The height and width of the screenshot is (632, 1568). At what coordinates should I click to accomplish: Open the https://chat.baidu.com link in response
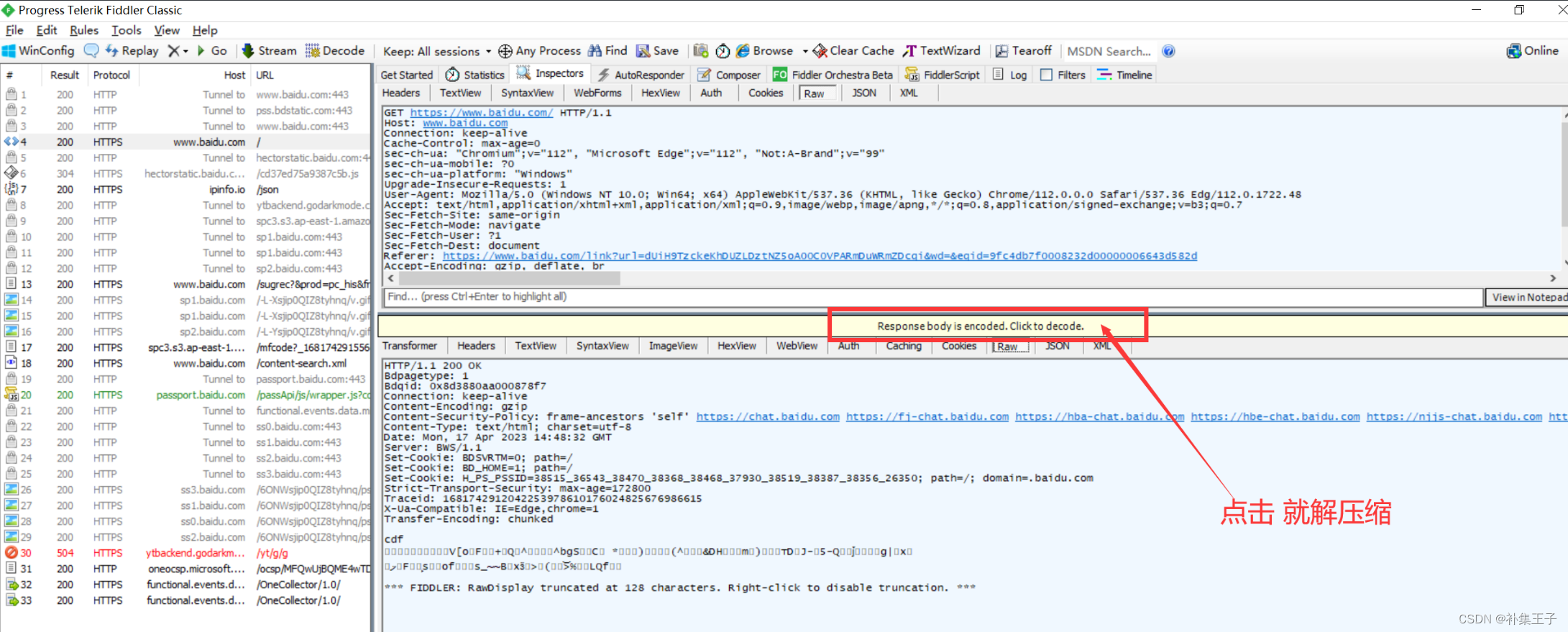pyautogui.click(x=768, y=417)
